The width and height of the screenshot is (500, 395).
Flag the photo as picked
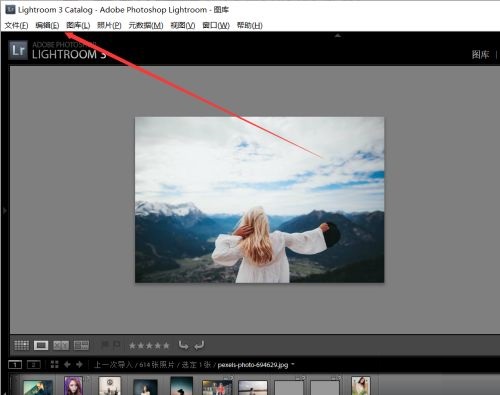pos(105,345)
